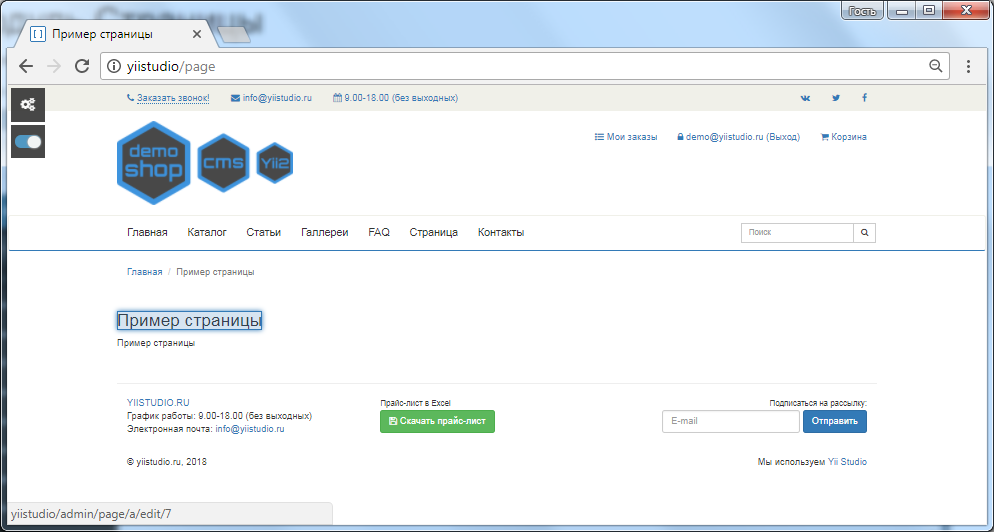Open the Facebook social icon
Viewport: 994px width, 532px height.
point(864,98)
